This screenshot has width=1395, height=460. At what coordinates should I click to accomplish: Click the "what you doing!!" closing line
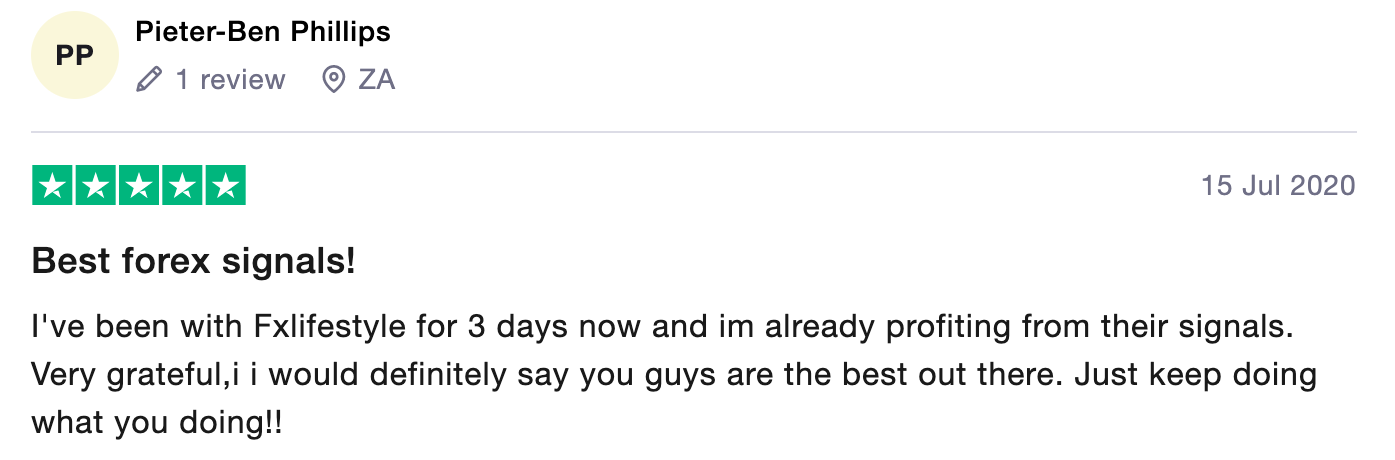158,423
